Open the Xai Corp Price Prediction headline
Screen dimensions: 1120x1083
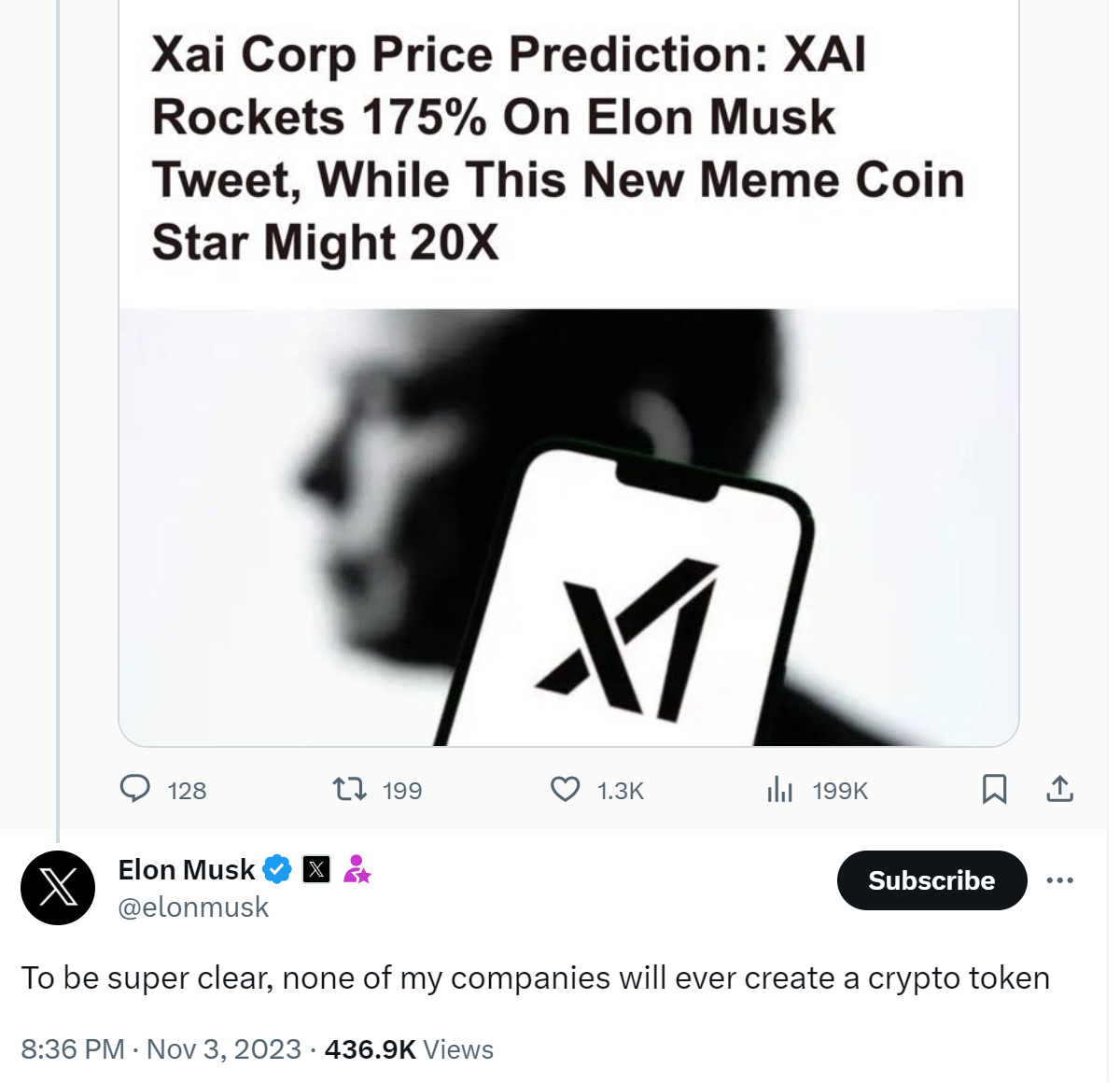coord(557,148)
